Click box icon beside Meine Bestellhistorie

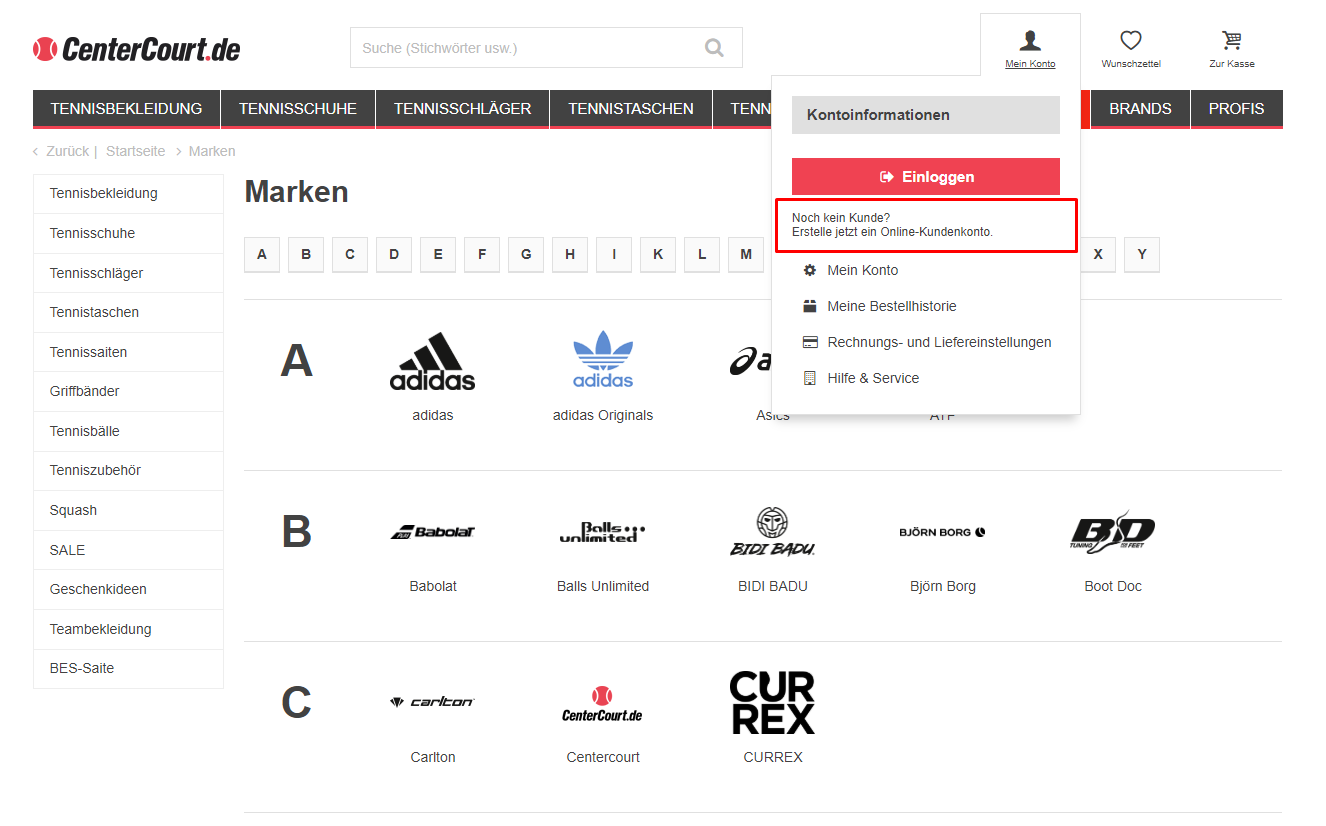point(810,306)
